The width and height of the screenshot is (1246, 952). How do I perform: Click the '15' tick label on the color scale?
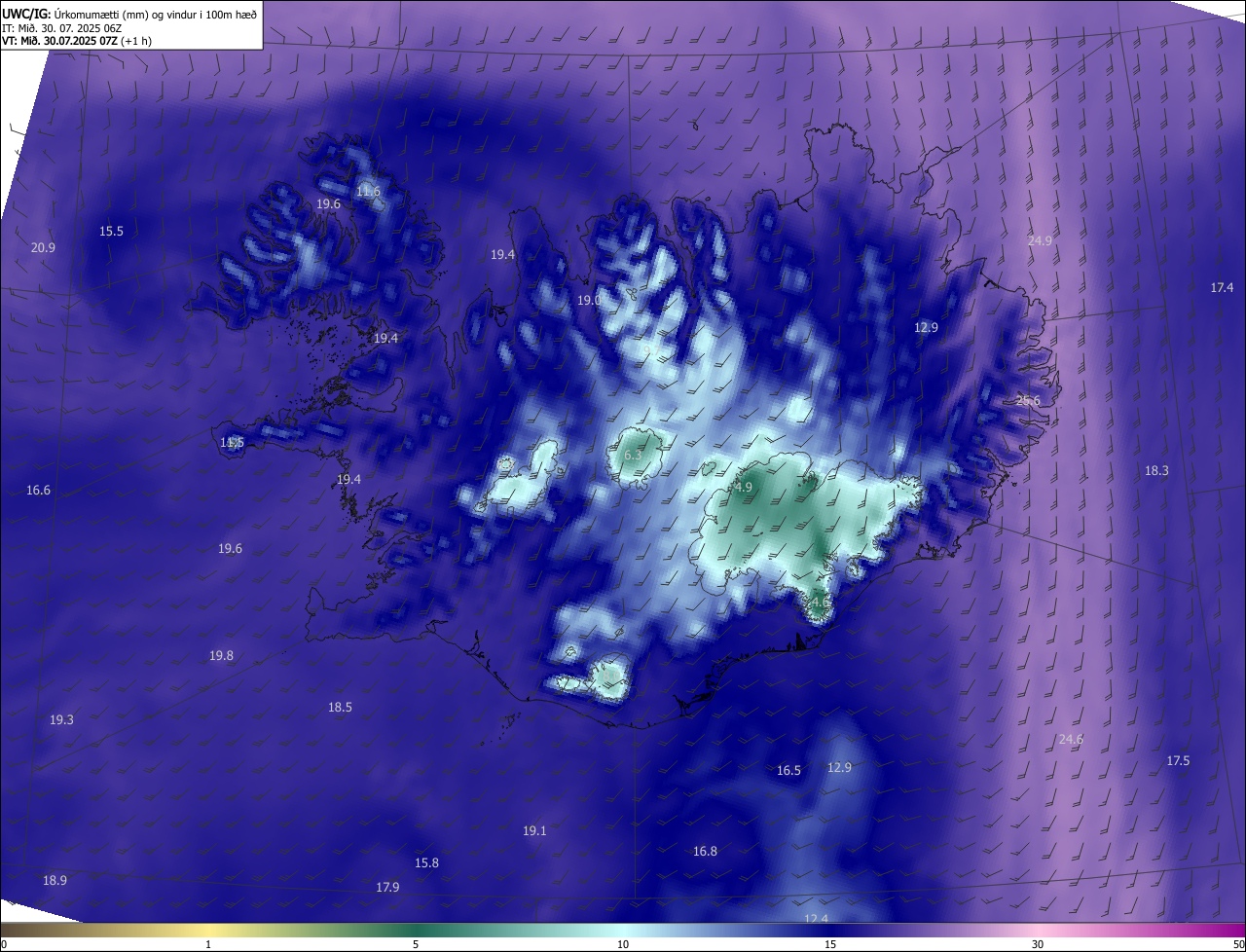pyautogui.click(x=830, y=944)
